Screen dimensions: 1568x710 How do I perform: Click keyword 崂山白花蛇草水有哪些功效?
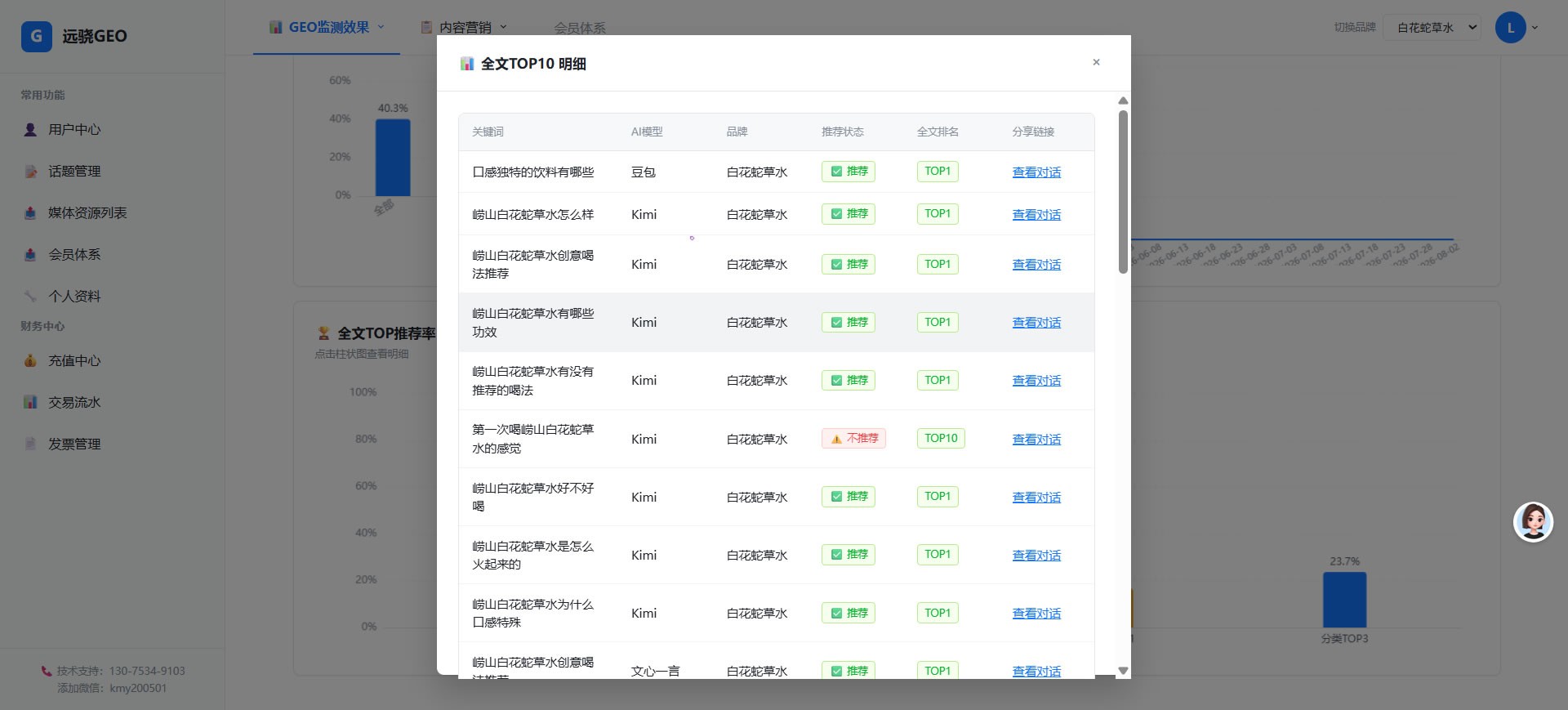[532, 323]
